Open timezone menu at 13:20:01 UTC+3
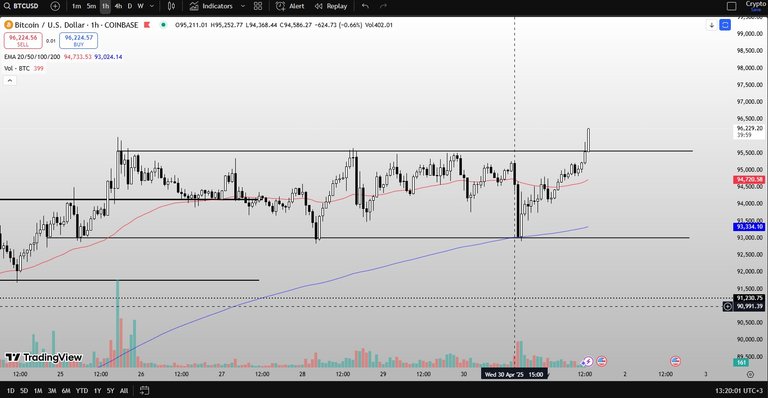Screen dimensions: 768x398 [739, 391]
